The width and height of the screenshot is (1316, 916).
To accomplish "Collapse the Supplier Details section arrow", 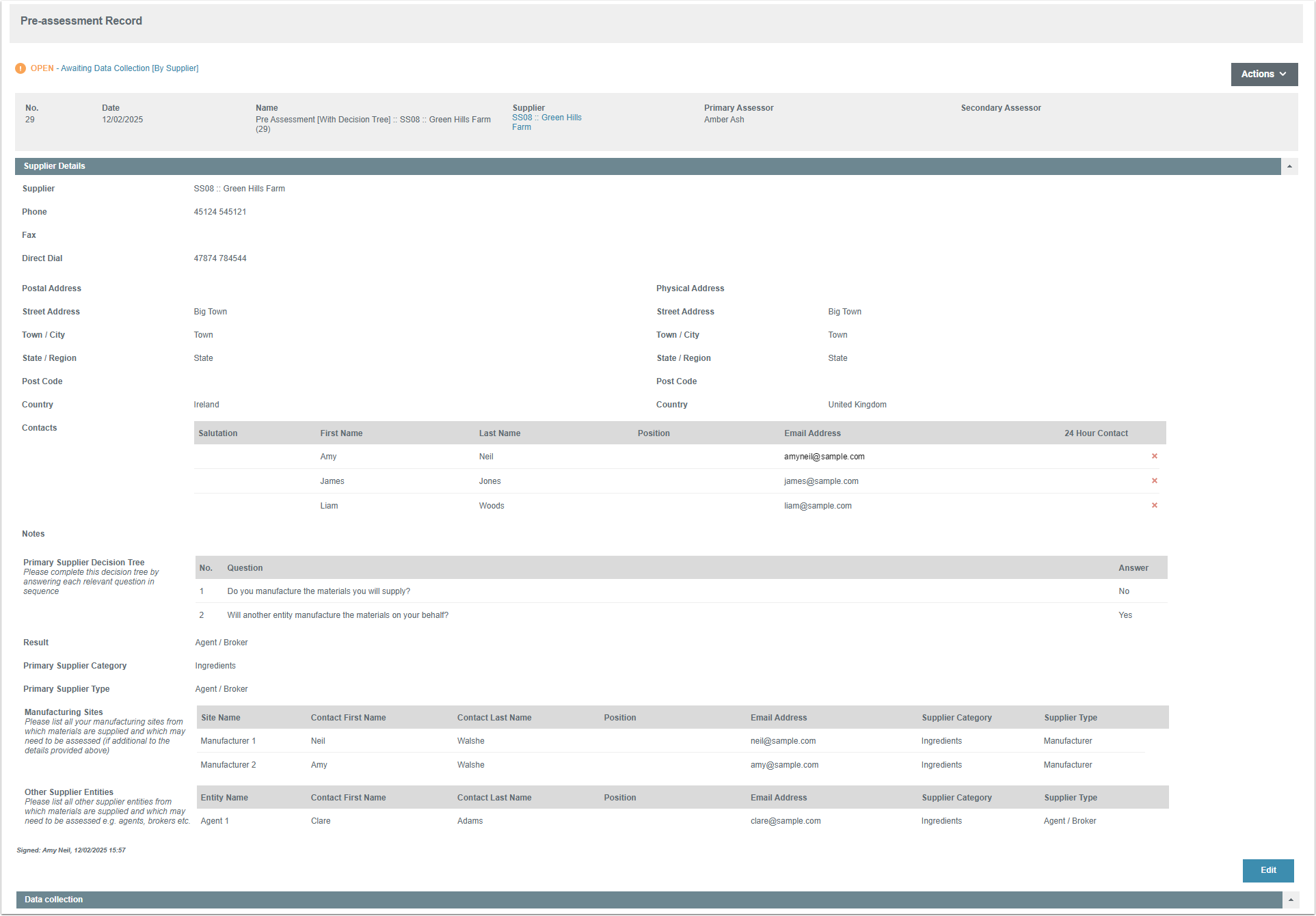I will coord(1289,166).
